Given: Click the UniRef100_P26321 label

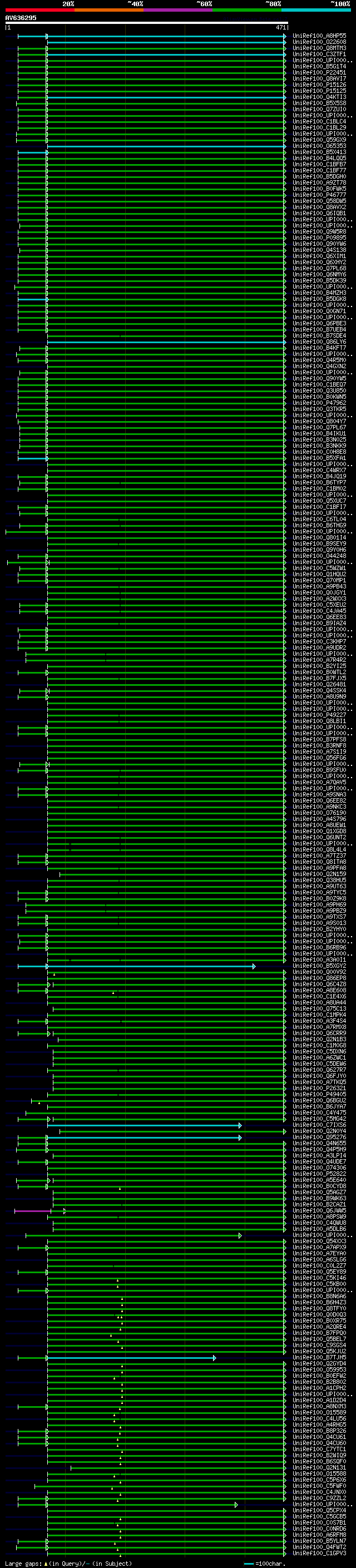Looking at the screenshot, I should (x=319, y=1089).
